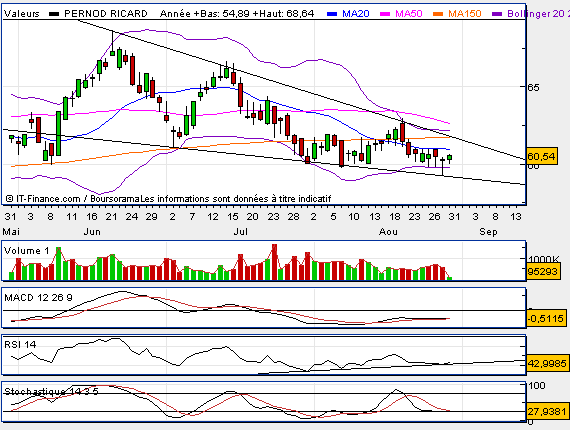
Task: Click the Jul month label
Action: (x=241, y=232)
